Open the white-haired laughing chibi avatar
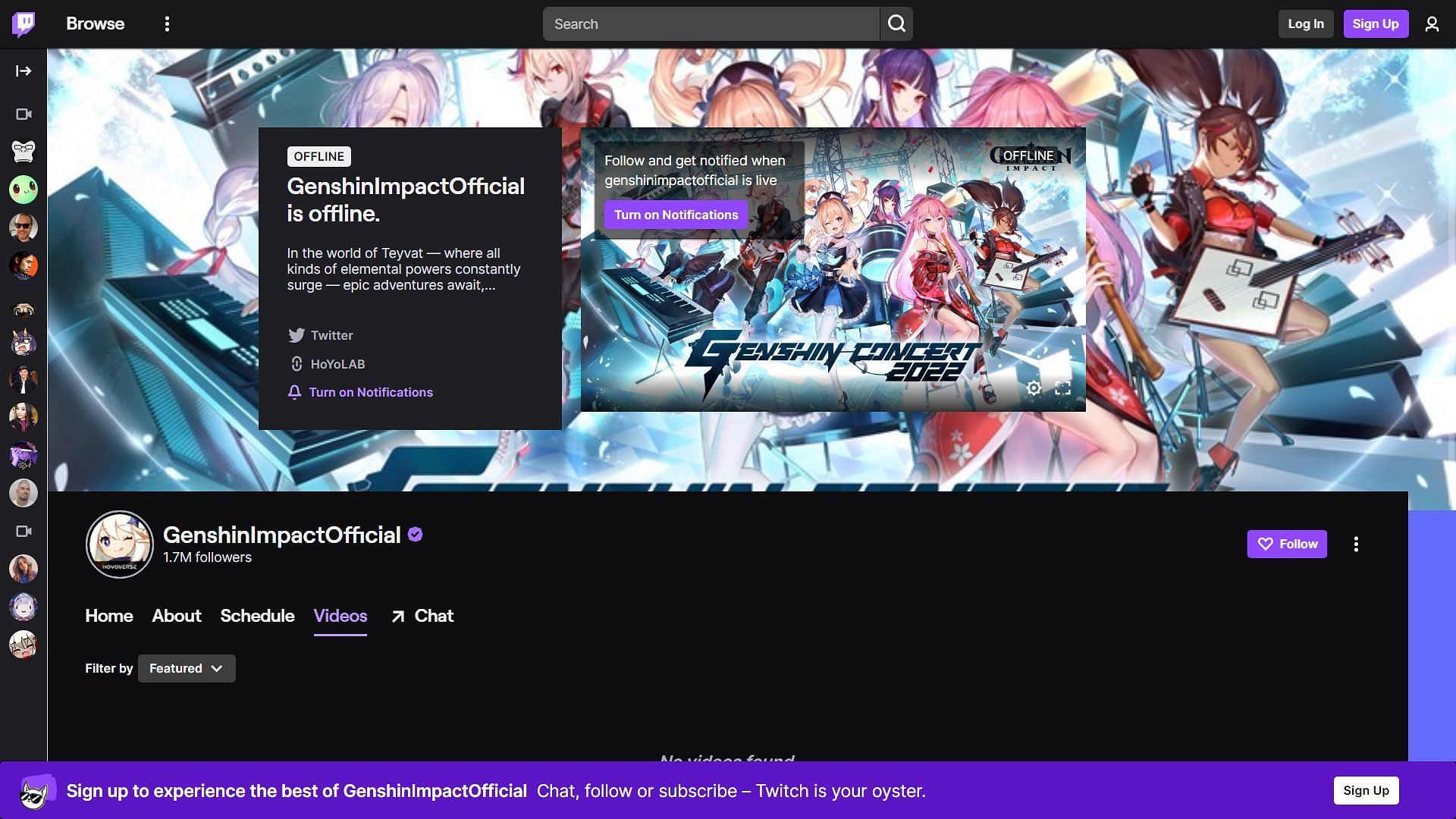 coord(24,645)
